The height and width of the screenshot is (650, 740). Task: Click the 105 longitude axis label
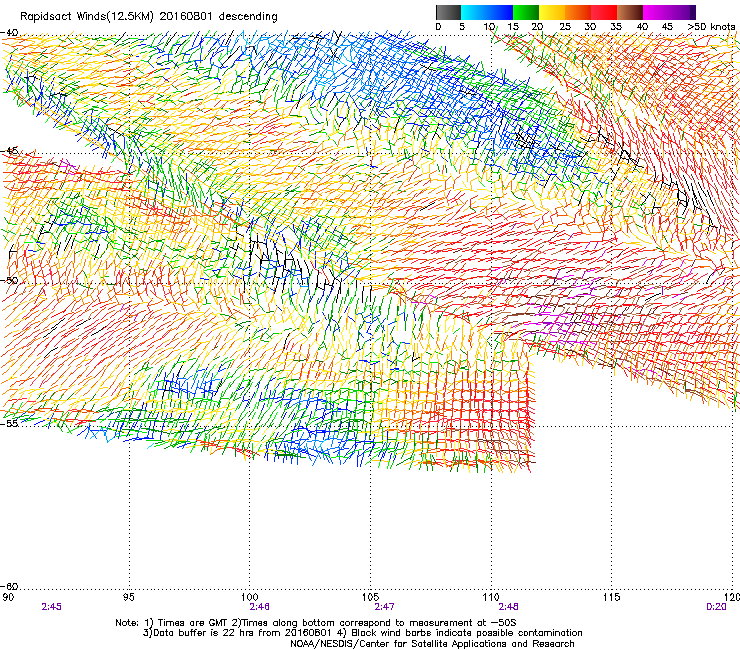pyautogui.click(x=370, y=597)
